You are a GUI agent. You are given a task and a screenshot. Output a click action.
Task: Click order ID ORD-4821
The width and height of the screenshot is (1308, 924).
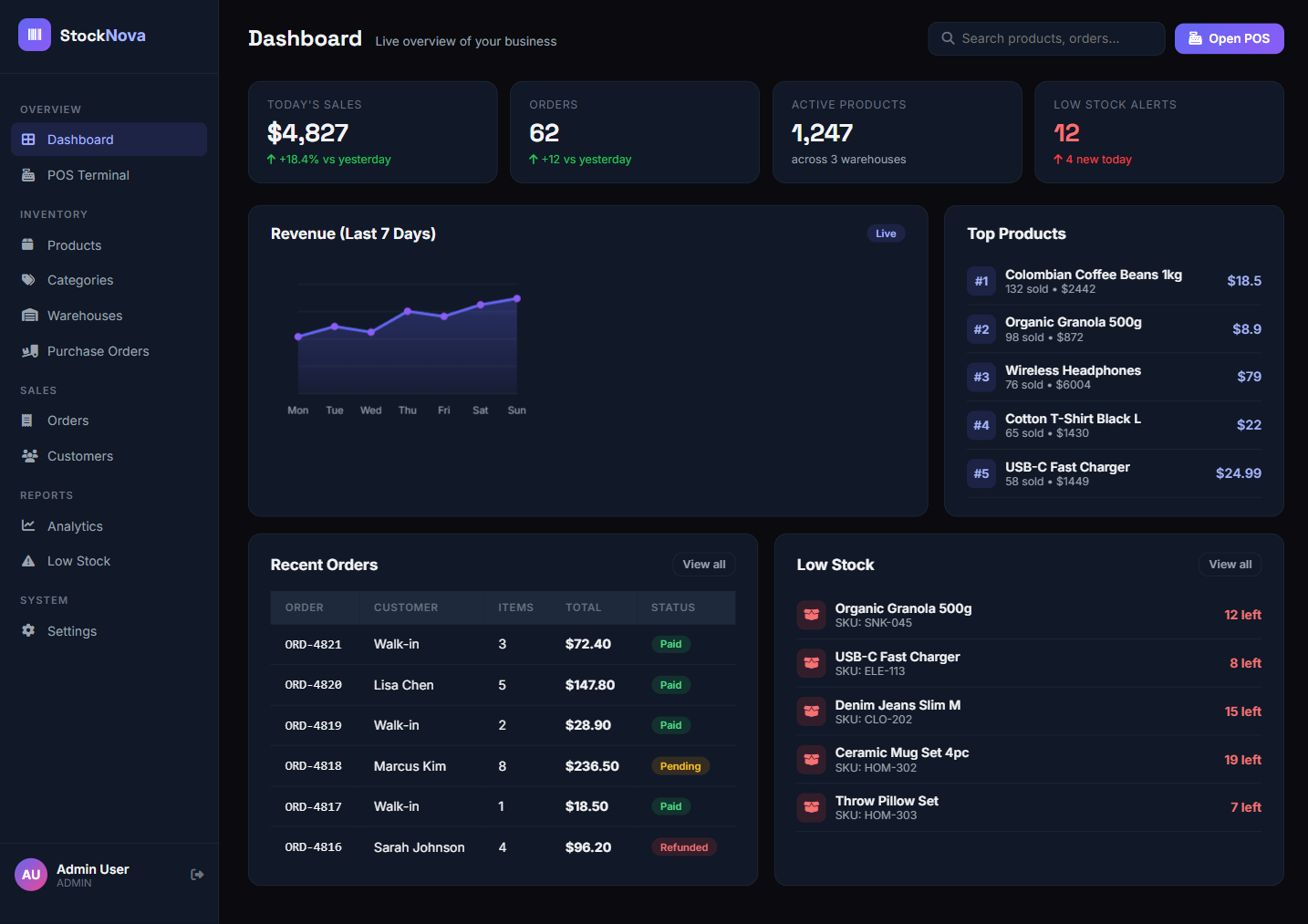[313, 645]
